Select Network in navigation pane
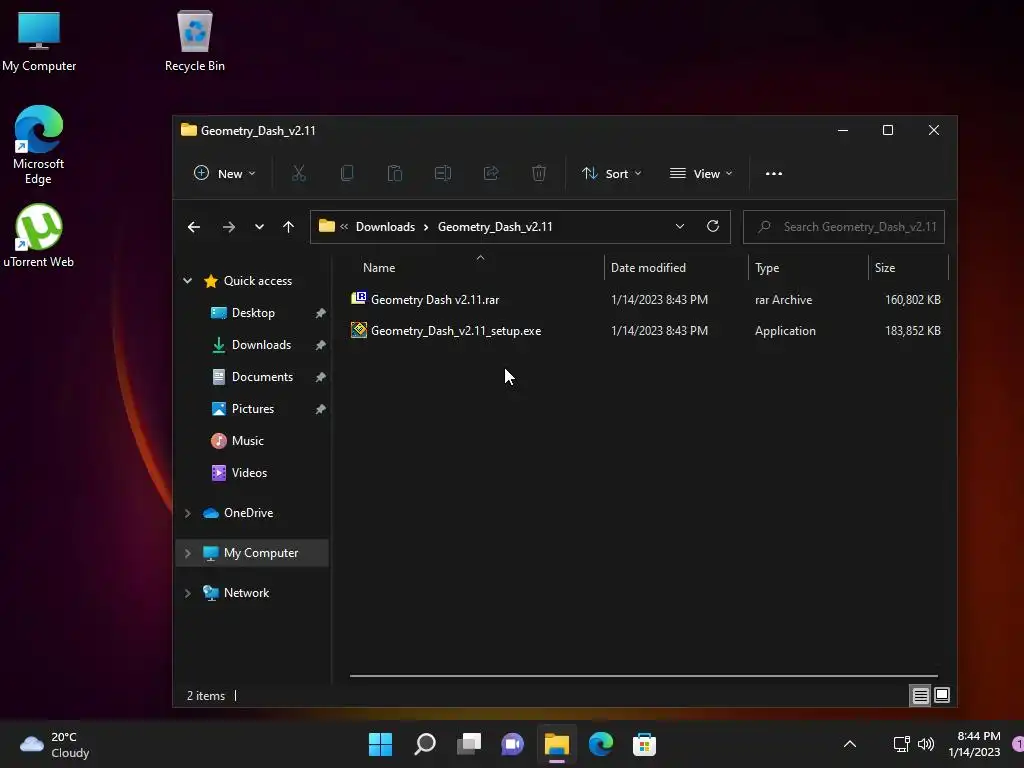The image size is (1024, 768). [246, 593]
